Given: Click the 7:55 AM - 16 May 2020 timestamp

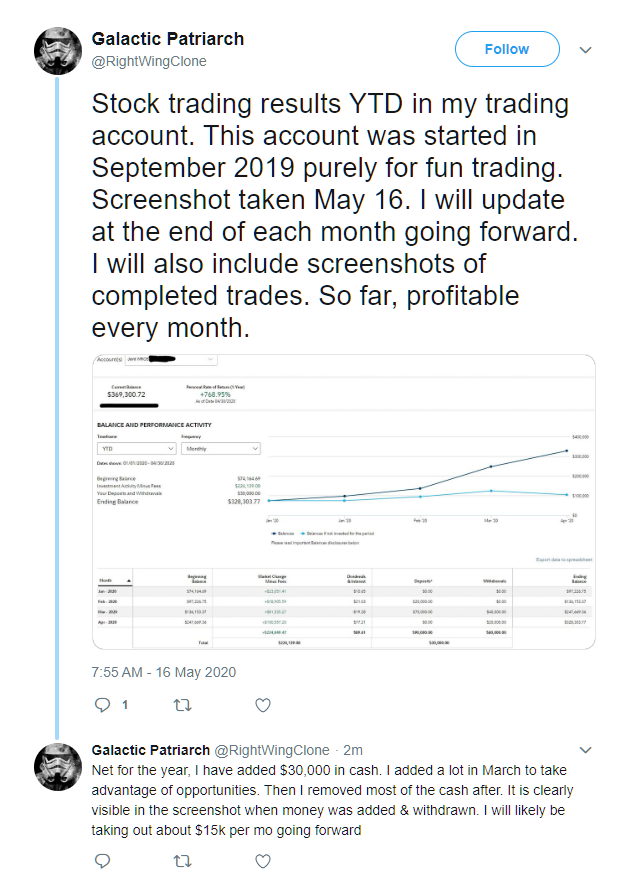Looking at the screenshot, I should 163,672.
